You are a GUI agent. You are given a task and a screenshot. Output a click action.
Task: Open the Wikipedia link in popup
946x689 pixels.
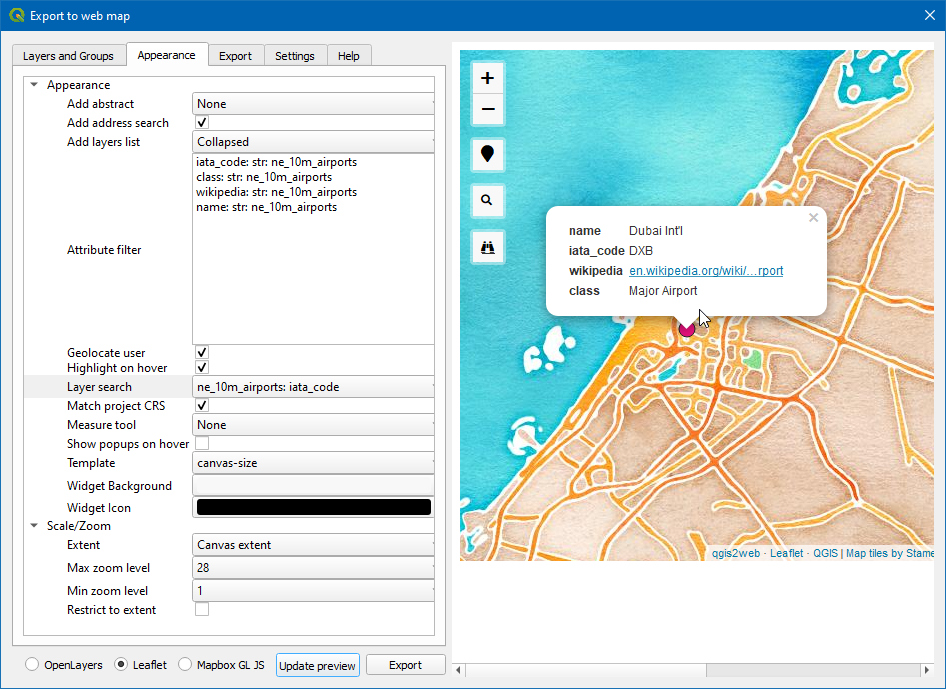706,271
